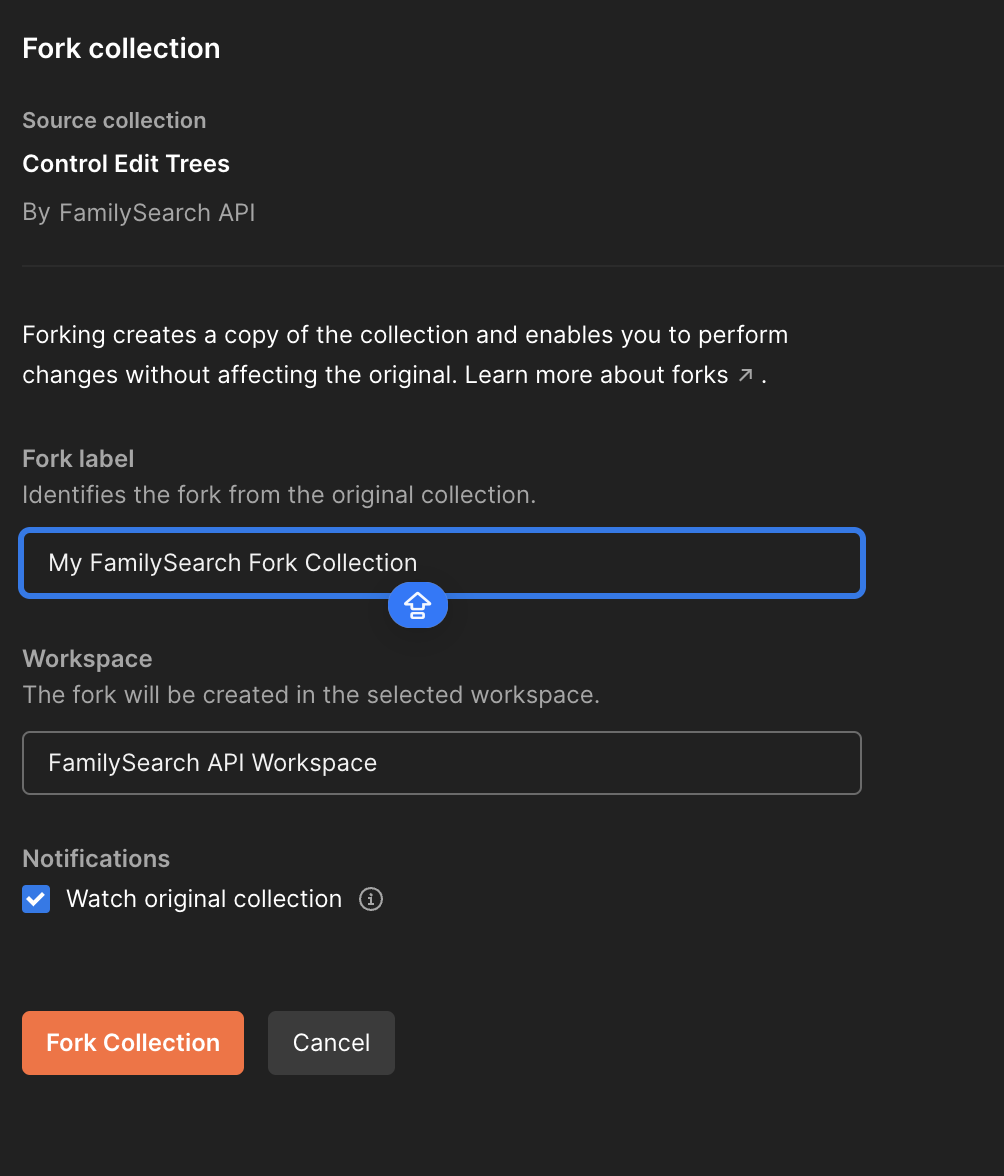Click the external link arrow after Learn more
Viewport: 1004px width, 1176px height.
pos(745,374)
